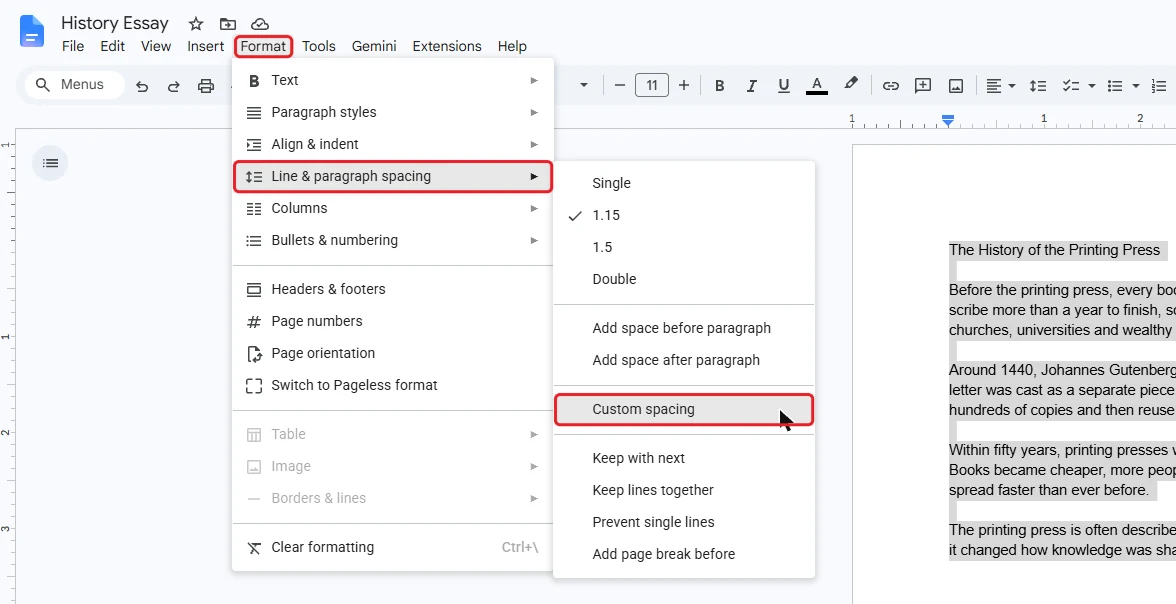
Task: Click the bulleted list toolbar icon
Action: (x=1115, y=86)
